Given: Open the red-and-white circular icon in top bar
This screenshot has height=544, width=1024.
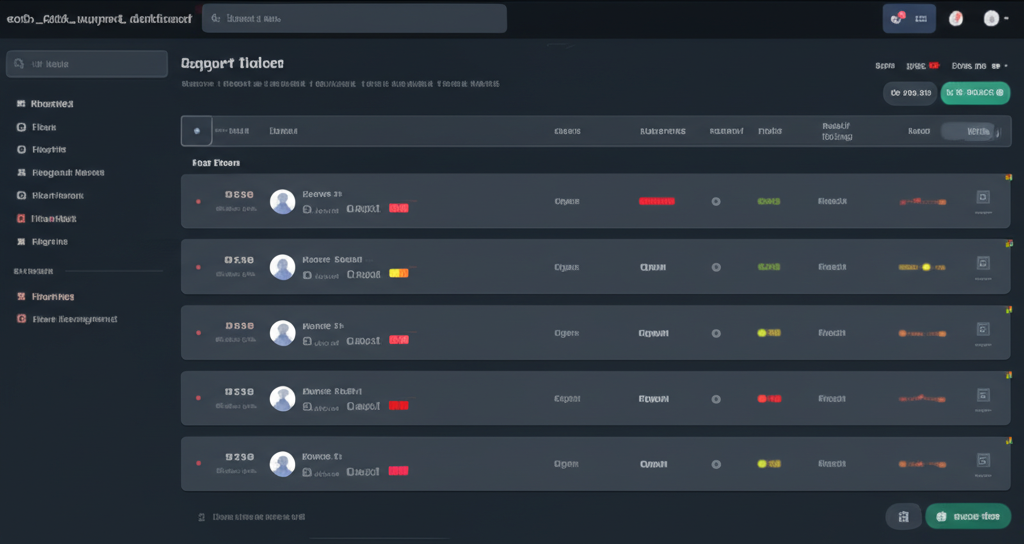Looking at the screenshot, I should 955,18.
